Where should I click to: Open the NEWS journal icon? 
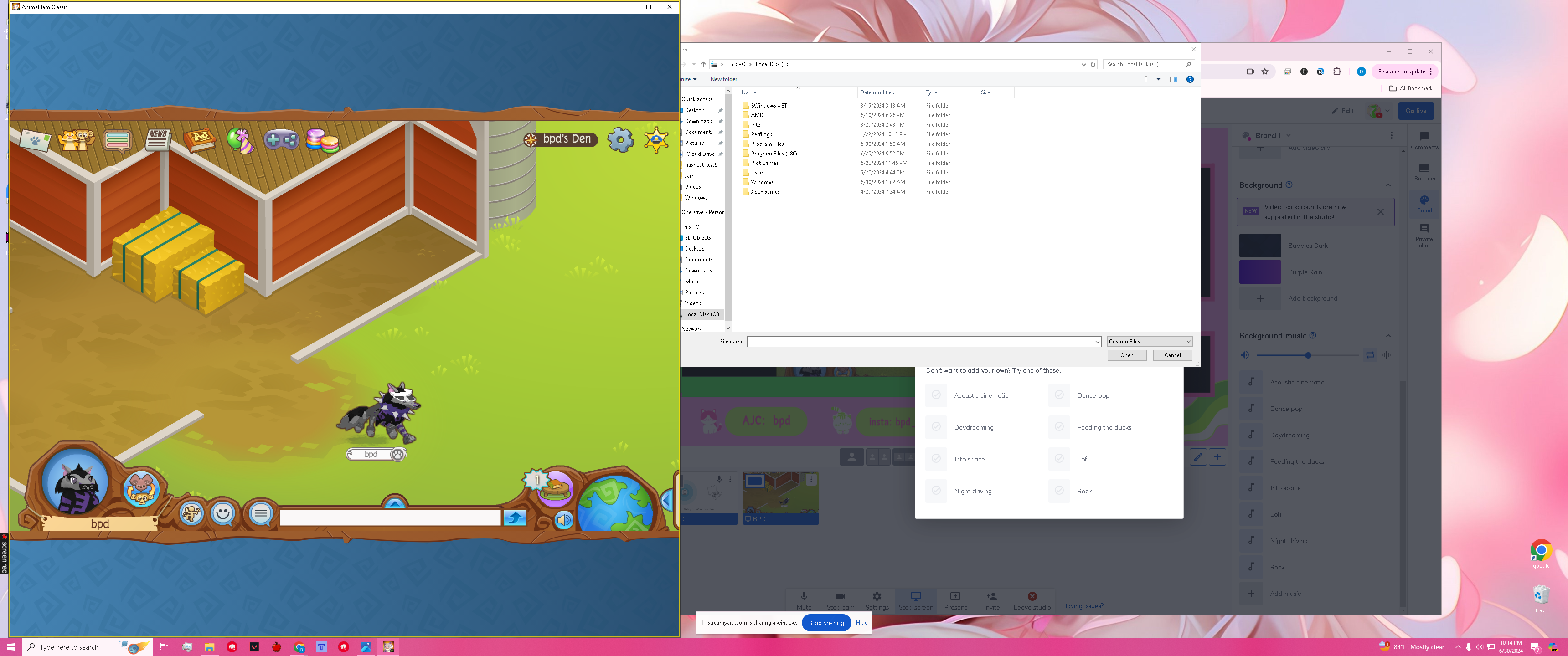click(158, 139)
